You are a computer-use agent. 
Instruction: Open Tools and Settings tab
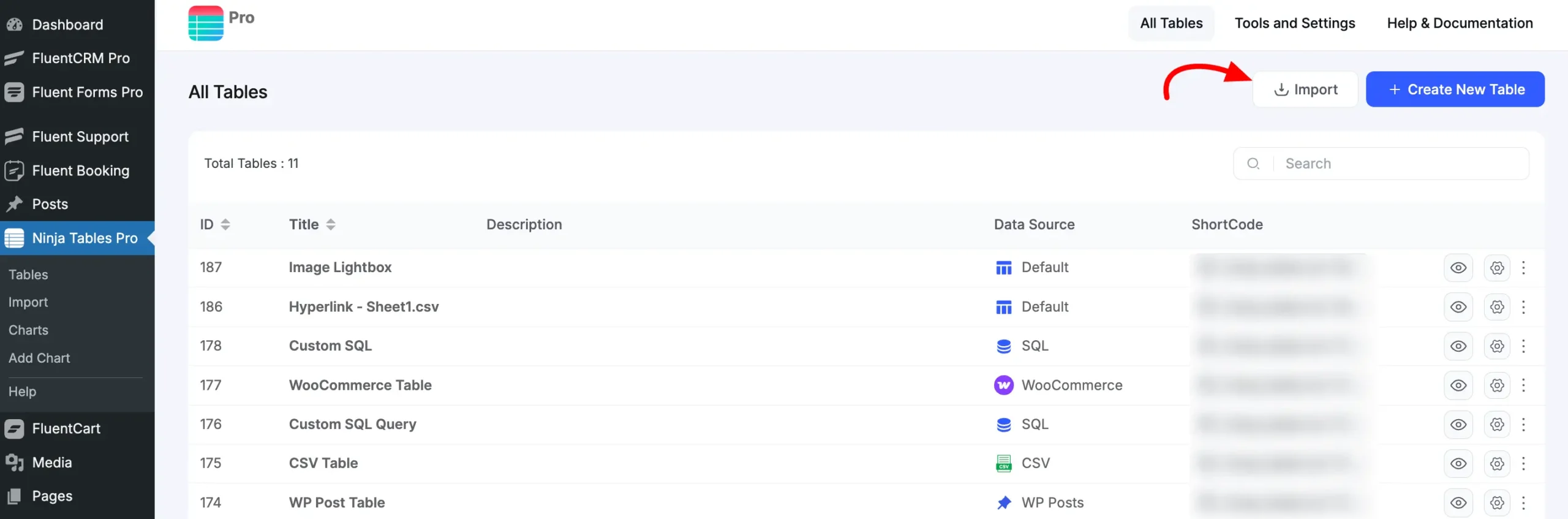[1295, 23]
